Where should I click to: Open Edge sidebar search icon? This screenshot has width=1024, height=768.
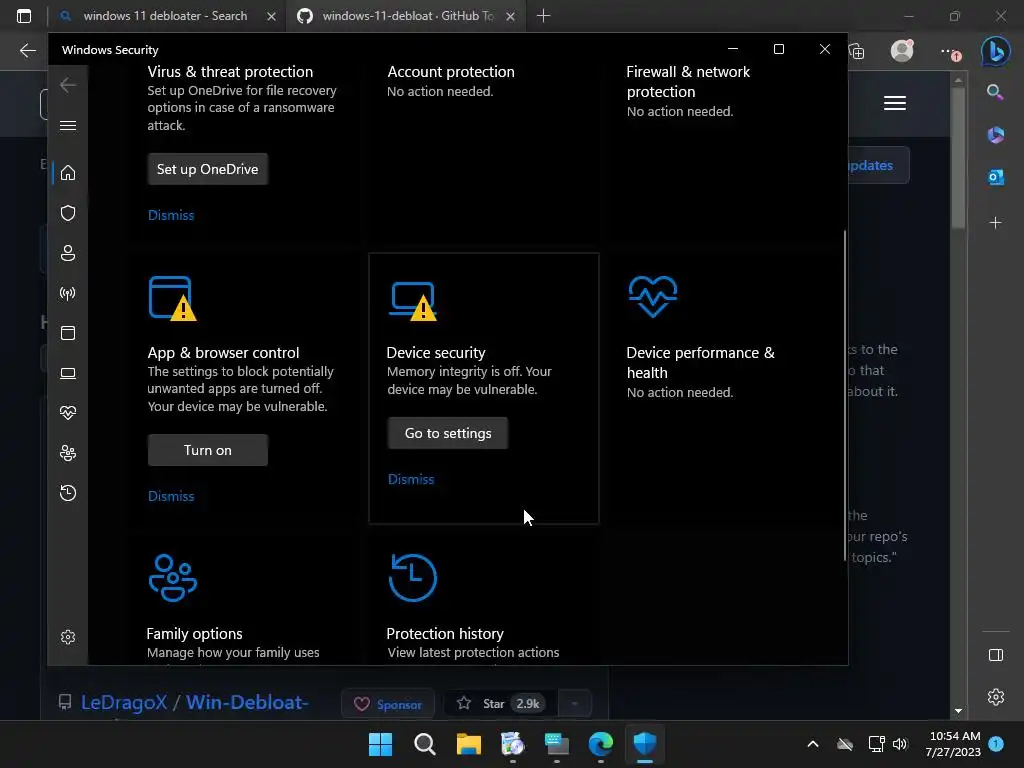[x=995, y=92]
